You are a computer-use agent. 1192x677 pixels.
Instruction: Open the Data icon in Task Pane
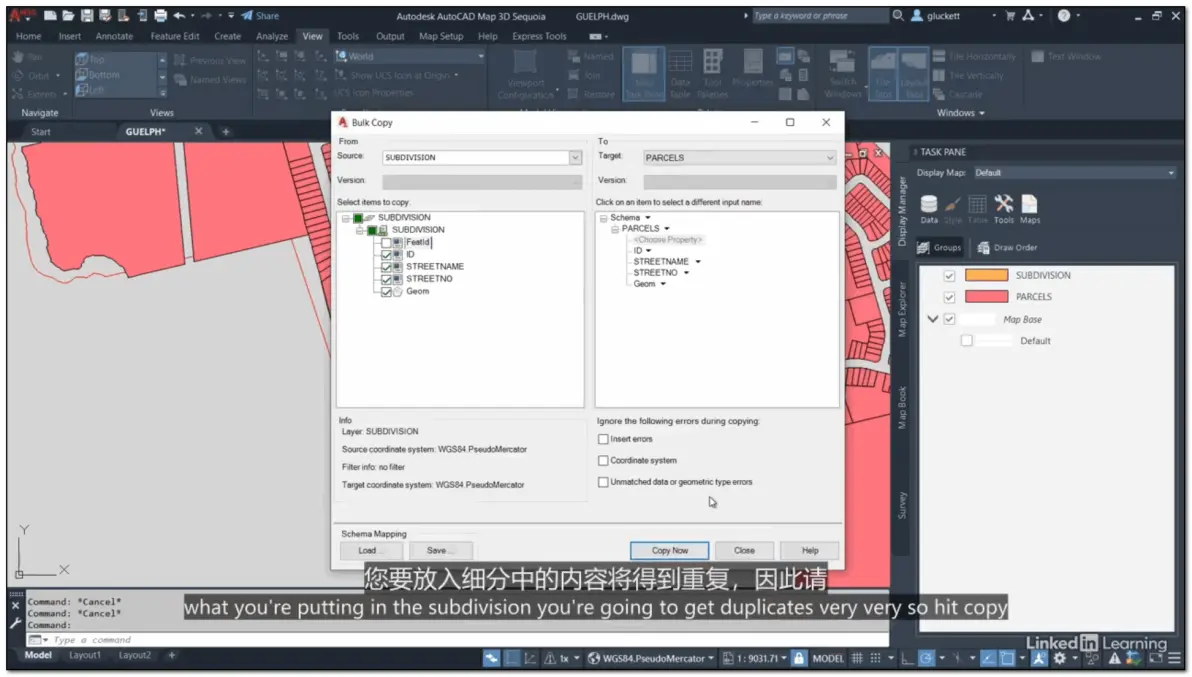(929, 209)
